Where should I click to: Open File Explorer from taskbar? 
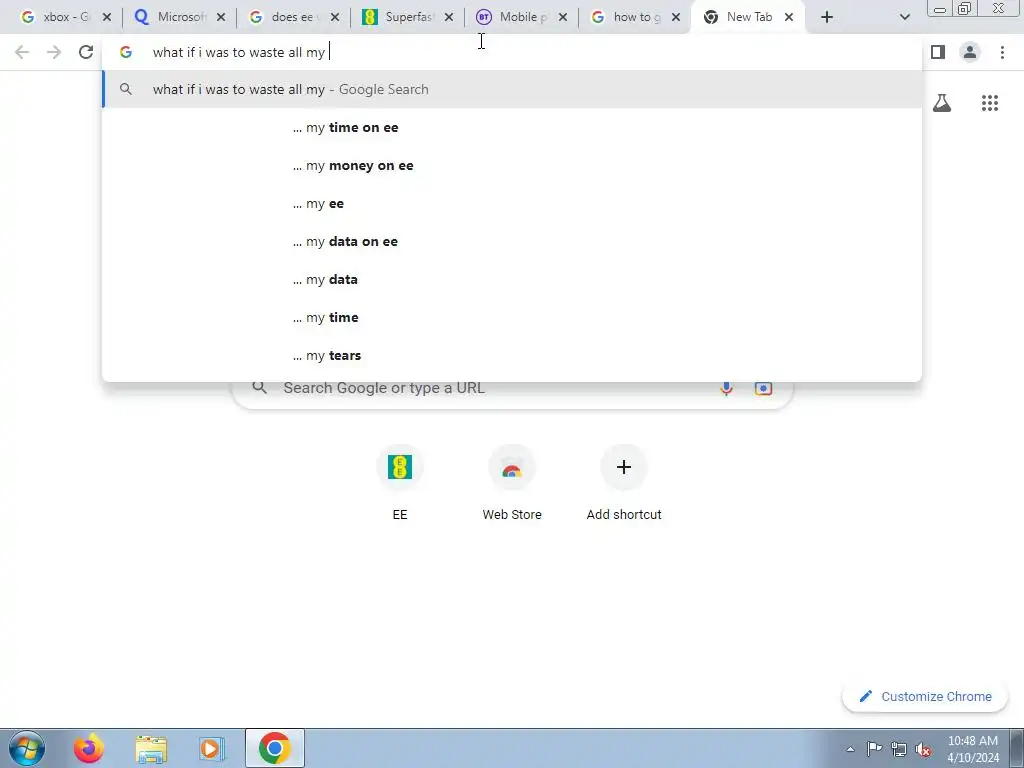click(151, 748)
